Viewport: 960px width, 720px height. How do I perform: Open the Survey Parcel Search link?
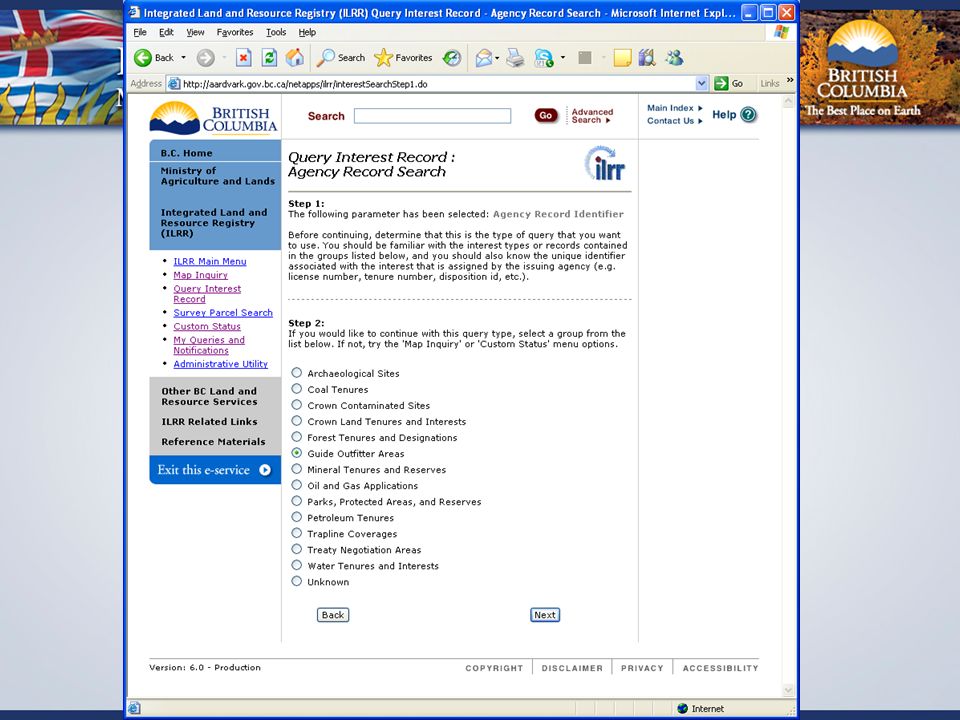click(x=223, y=312)
